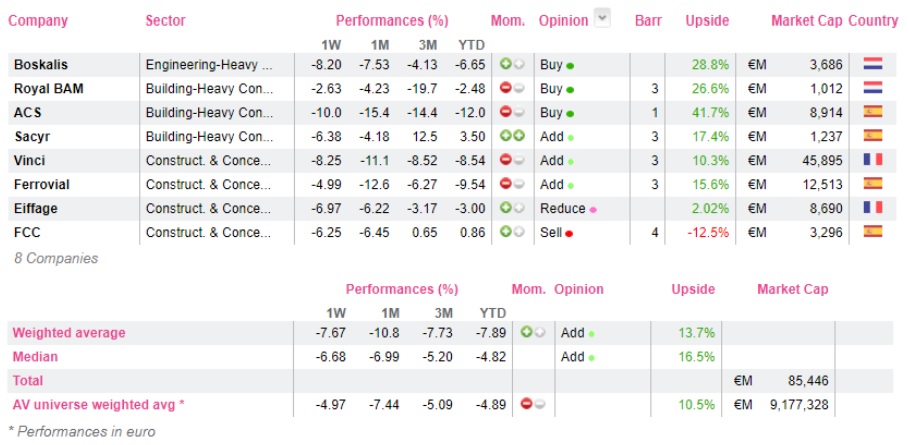Click the momentum icon in the Weighted average row
Viewport: 909px width, 445px height.
[x=532, y=332]
